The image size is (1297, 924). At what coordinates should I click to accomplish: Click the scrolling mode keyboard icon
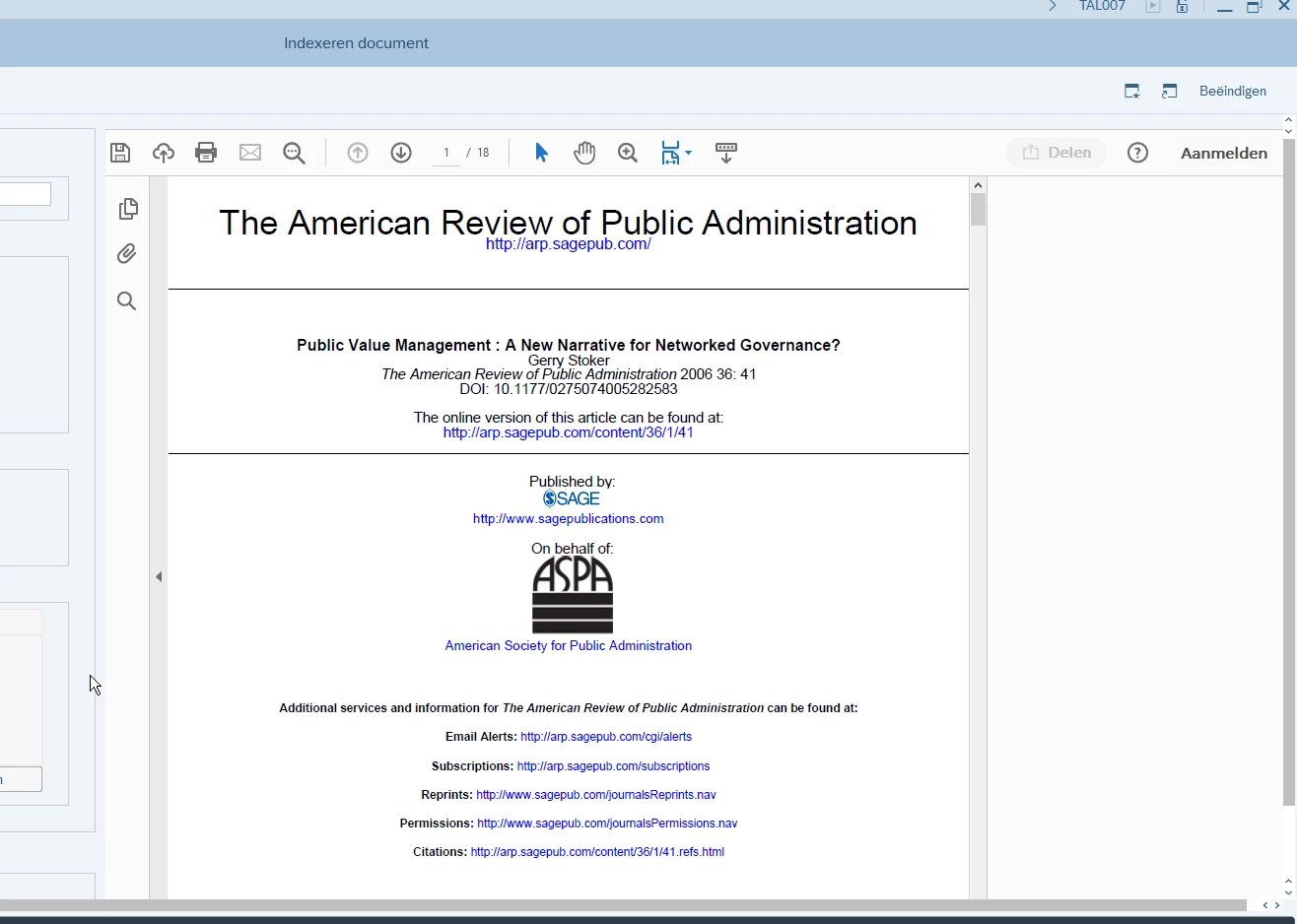(x=726, y=153)
